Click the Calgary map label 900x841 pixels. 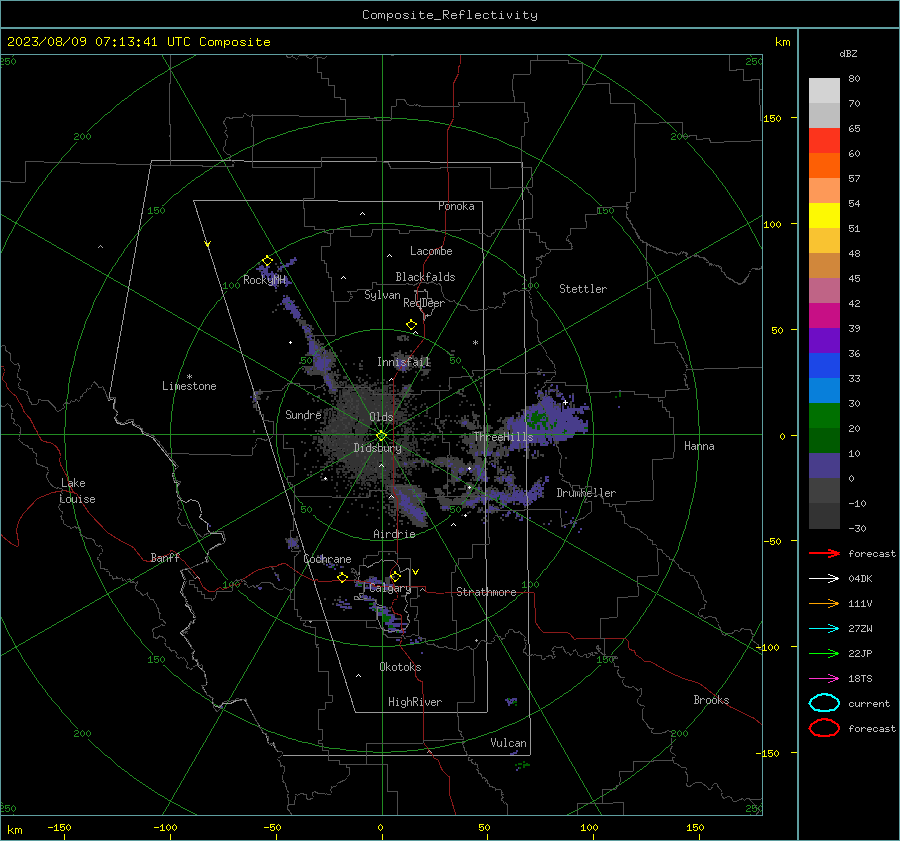click(390, 588)
